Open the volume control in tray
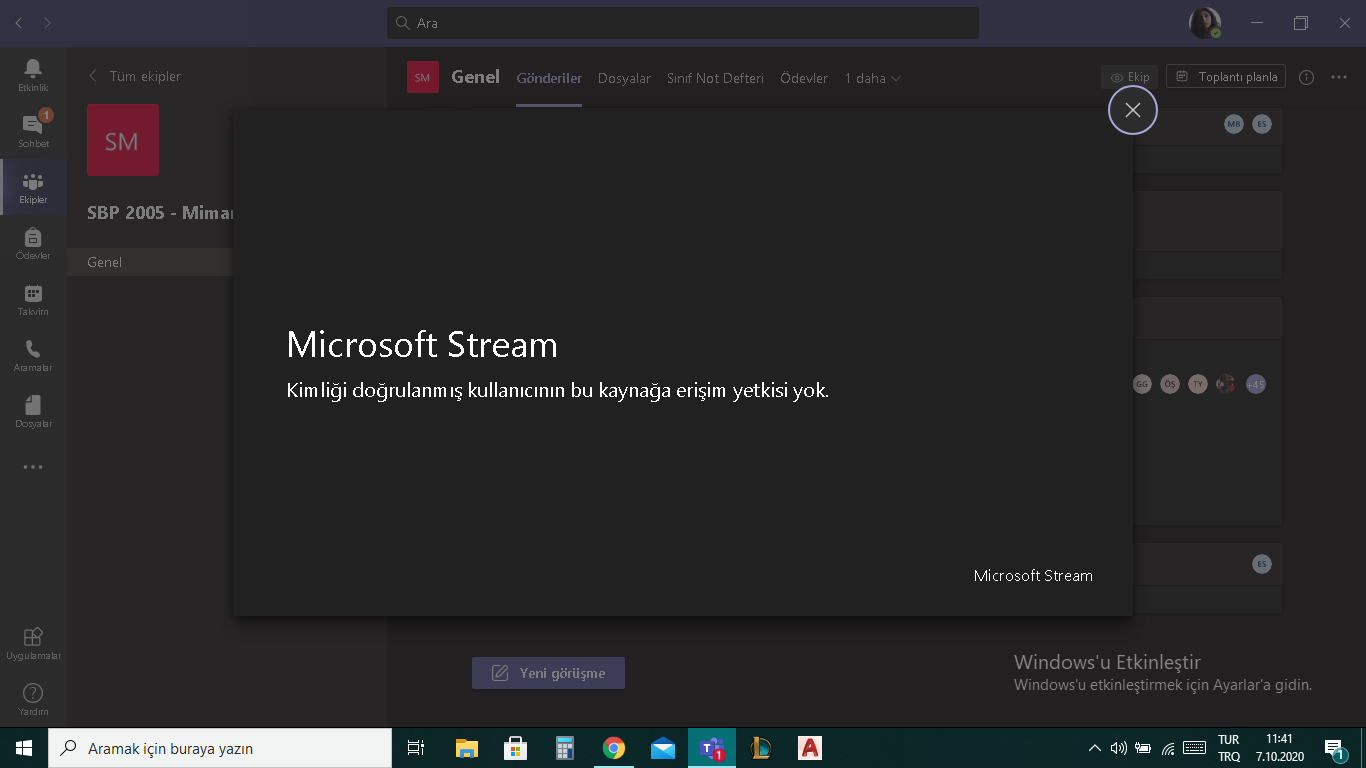1366x768 pixels. tap(1119, 748)
